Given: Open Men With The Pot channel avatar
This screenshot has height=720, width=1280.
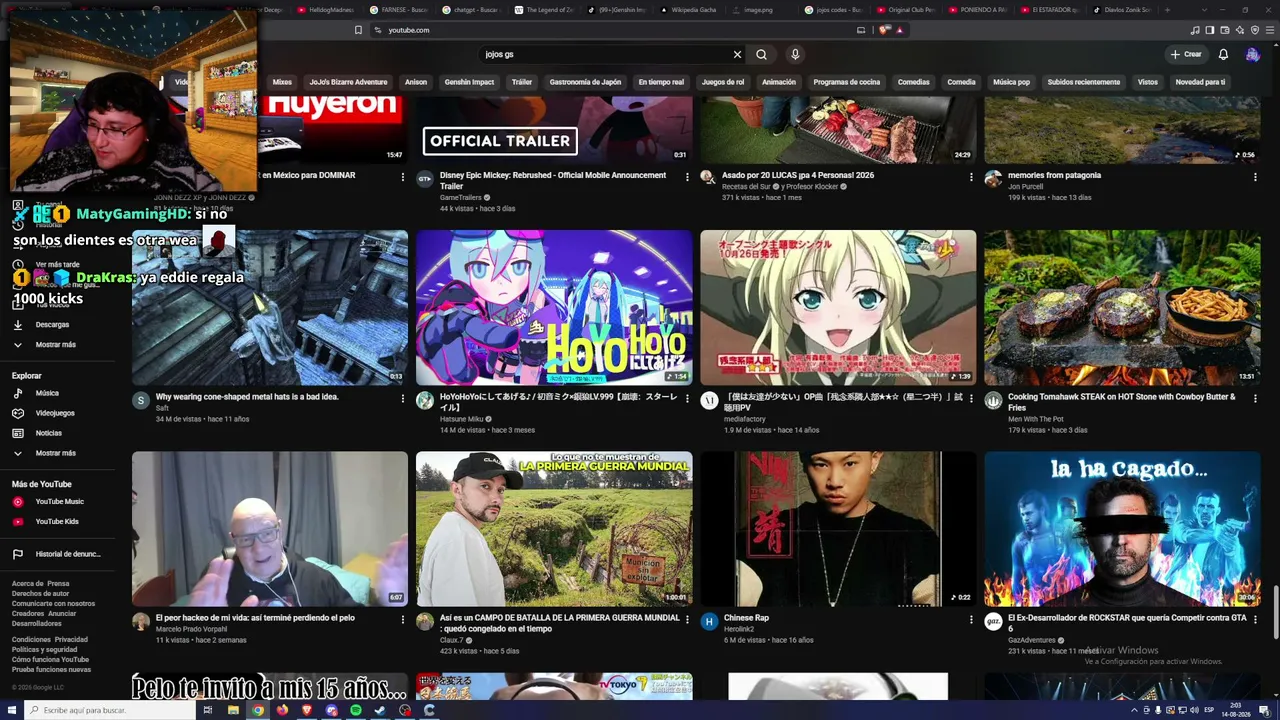Looking at the screenshot, I should click(x=993, y=401).
